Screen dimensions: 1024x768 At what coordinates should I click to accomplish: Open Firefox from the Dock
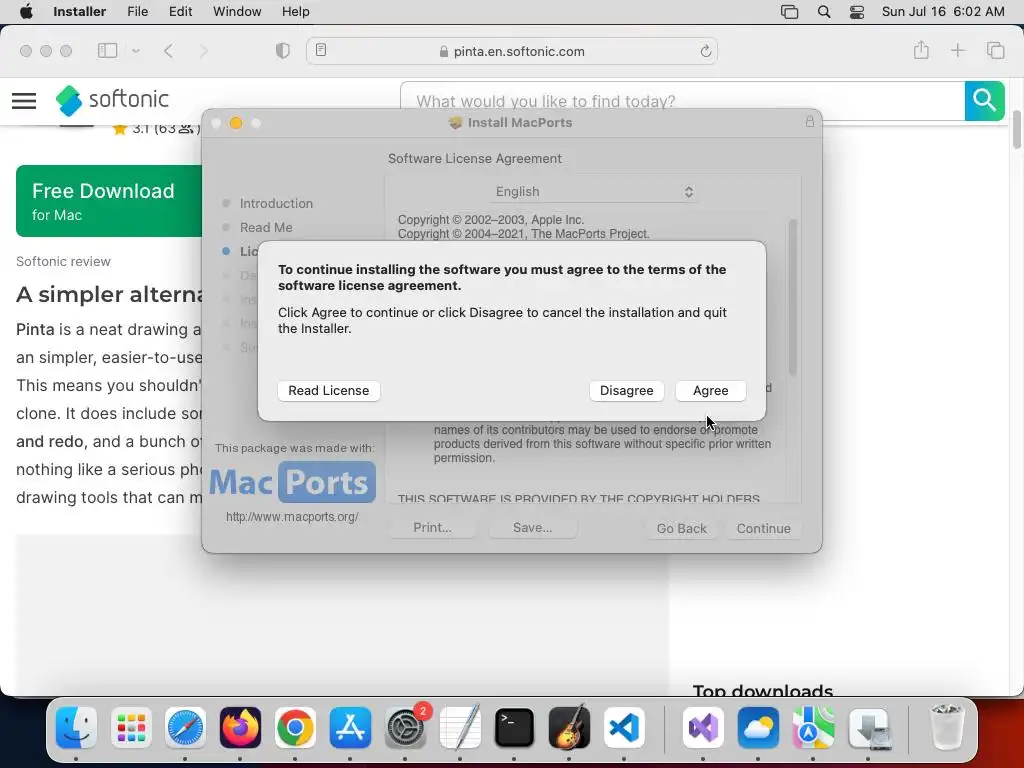point(240,727)
